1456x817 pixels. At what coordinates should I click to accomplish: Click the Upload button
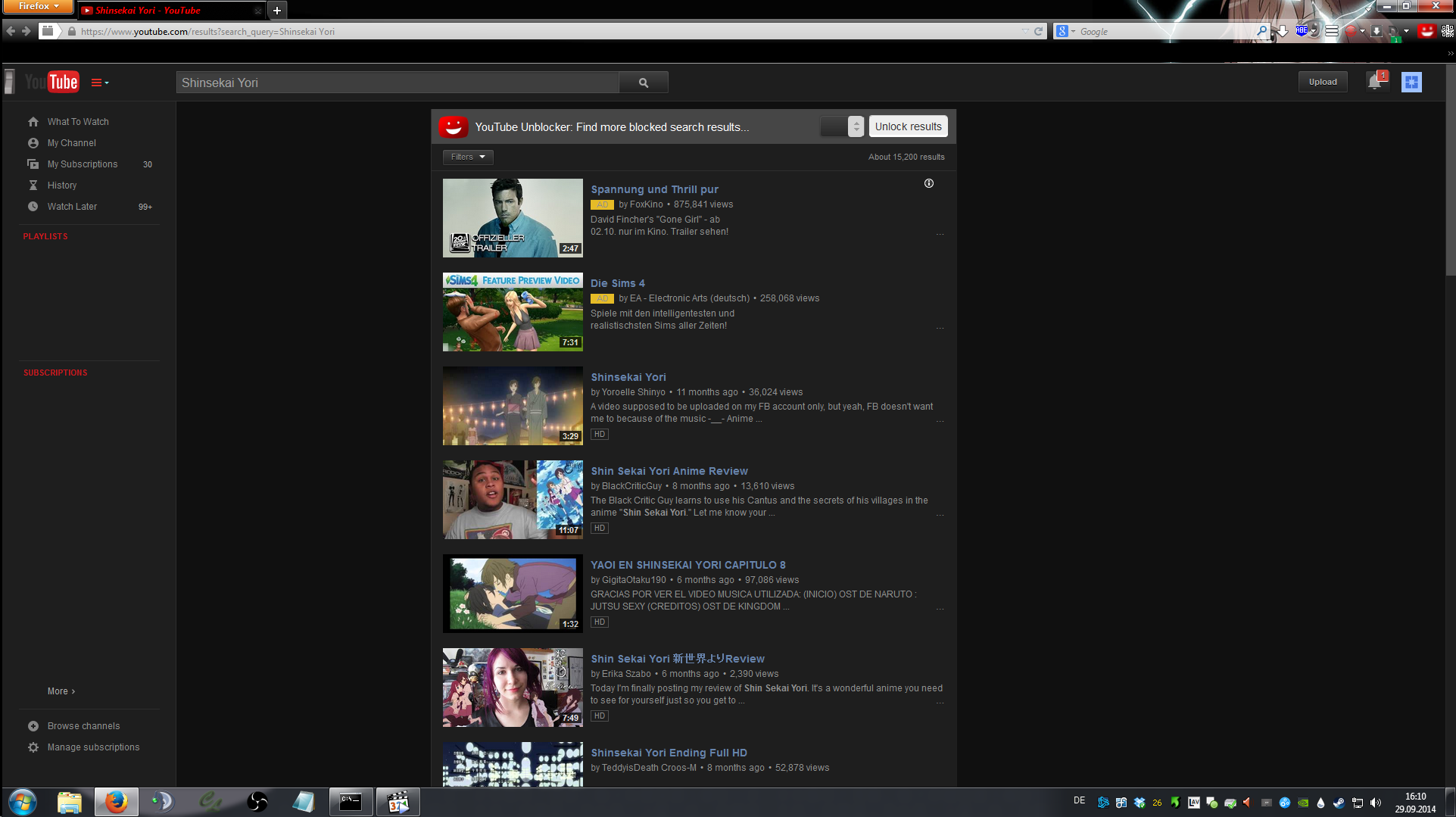[1323, 82]
